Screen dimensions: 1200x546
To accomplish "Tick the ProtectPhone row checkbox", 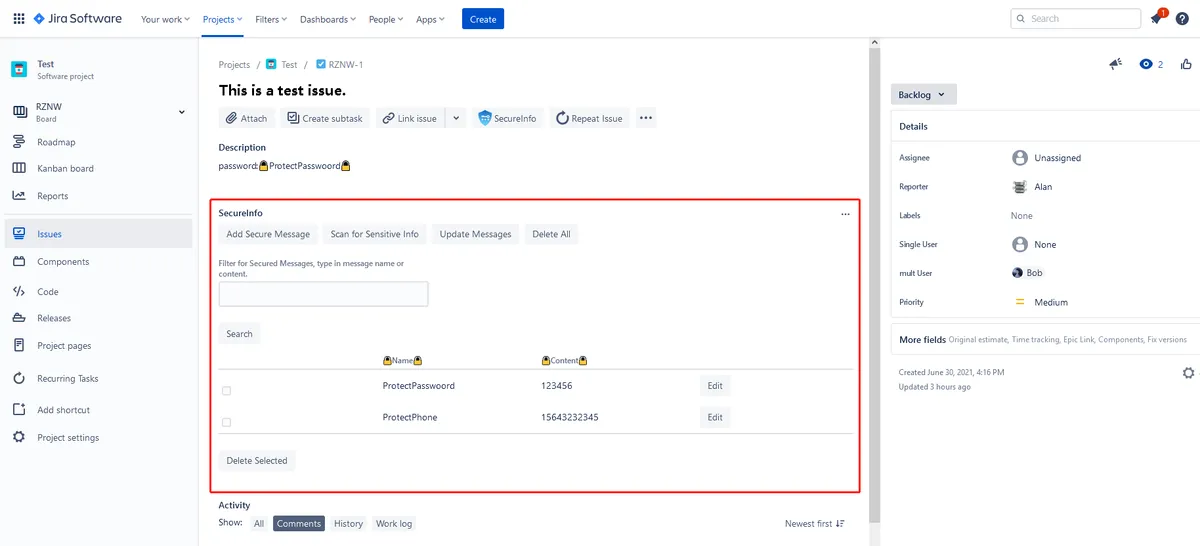I will (226, 423).
